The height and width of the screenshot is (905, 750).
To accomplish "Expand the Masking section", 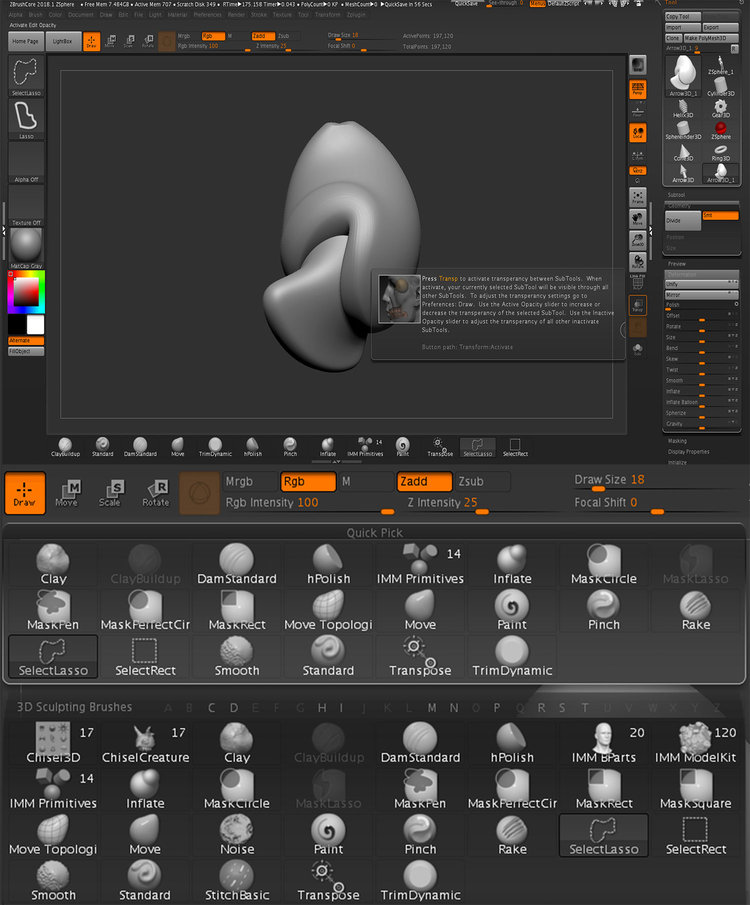I will 677,441.
